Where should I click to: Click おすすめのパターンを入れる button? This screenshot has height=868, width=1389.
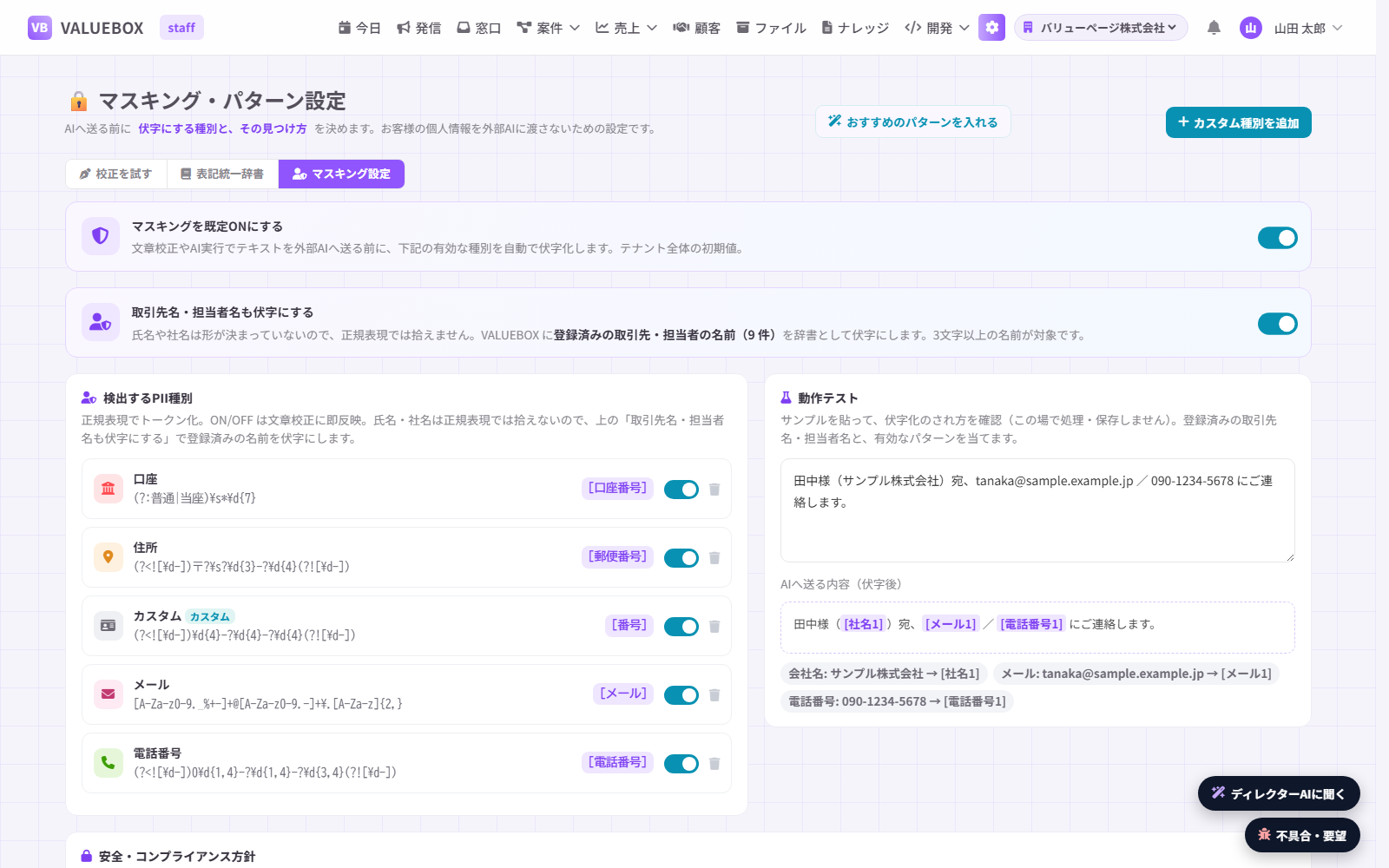(x=913, y=122)
